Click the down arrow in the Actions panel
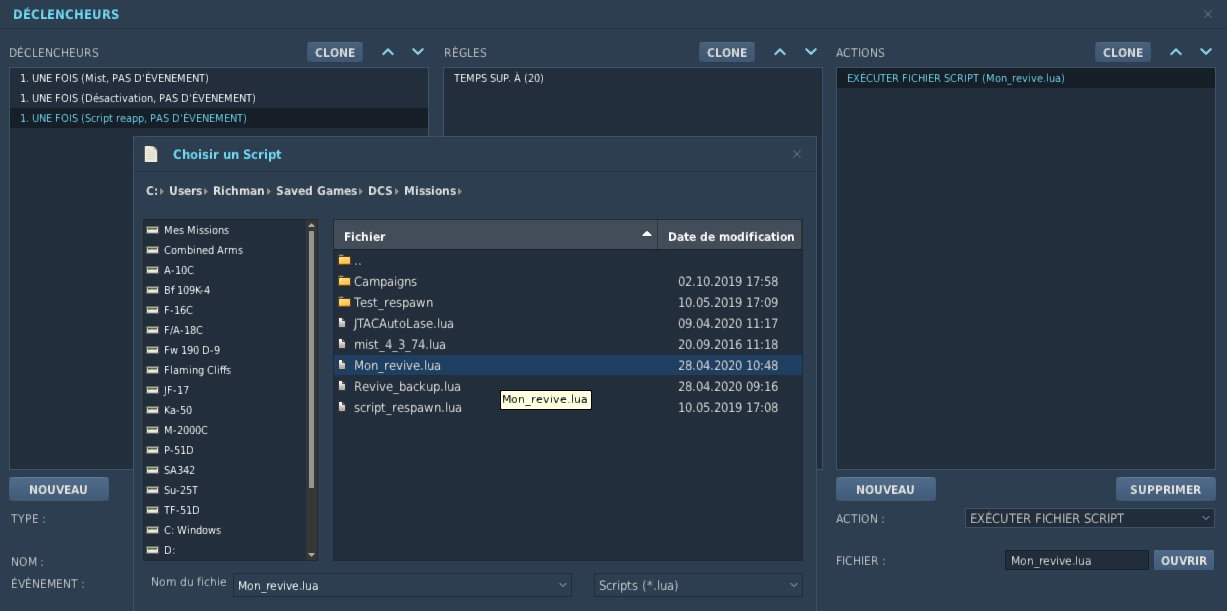 (x=1206, y=52)
